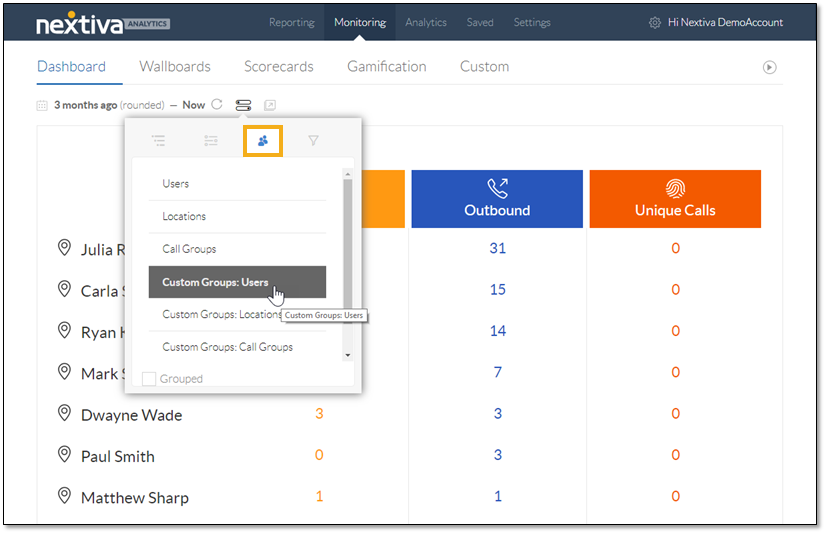Sort by the Unique Calls column header

(x=675, y=199)
